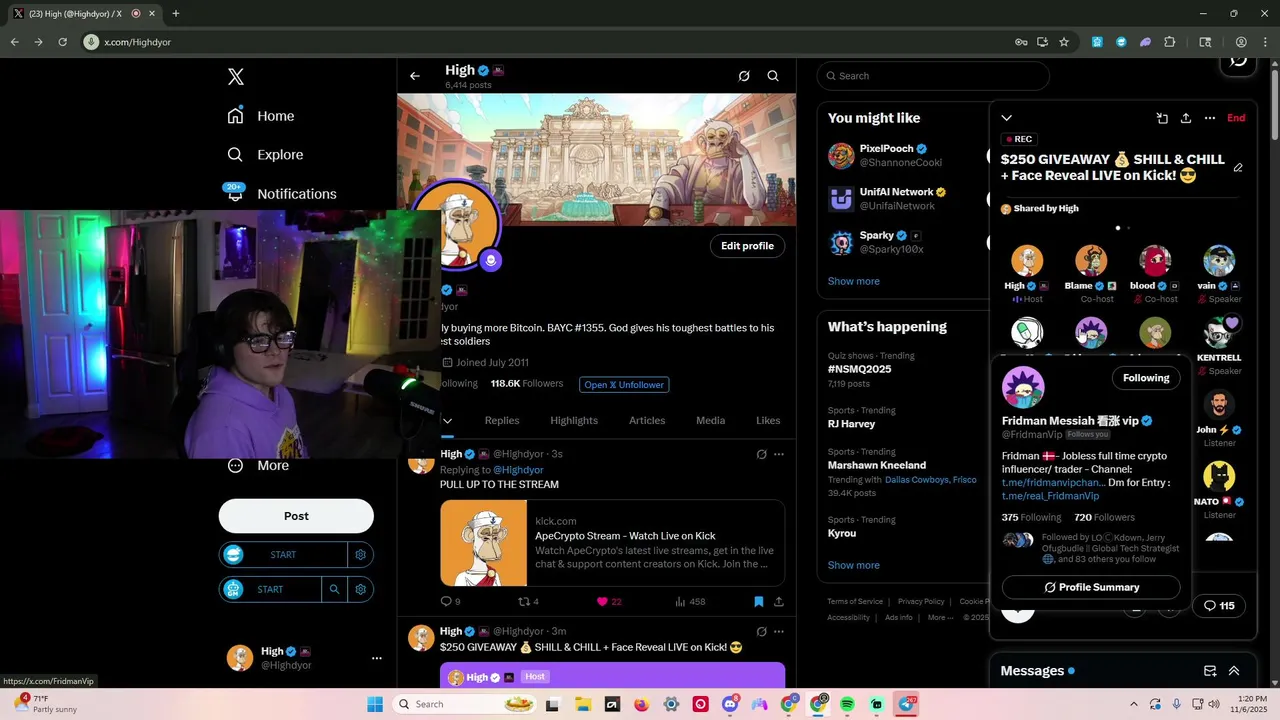
Task: Click the back arrow on profile header
Action: (x=415, y=76)
